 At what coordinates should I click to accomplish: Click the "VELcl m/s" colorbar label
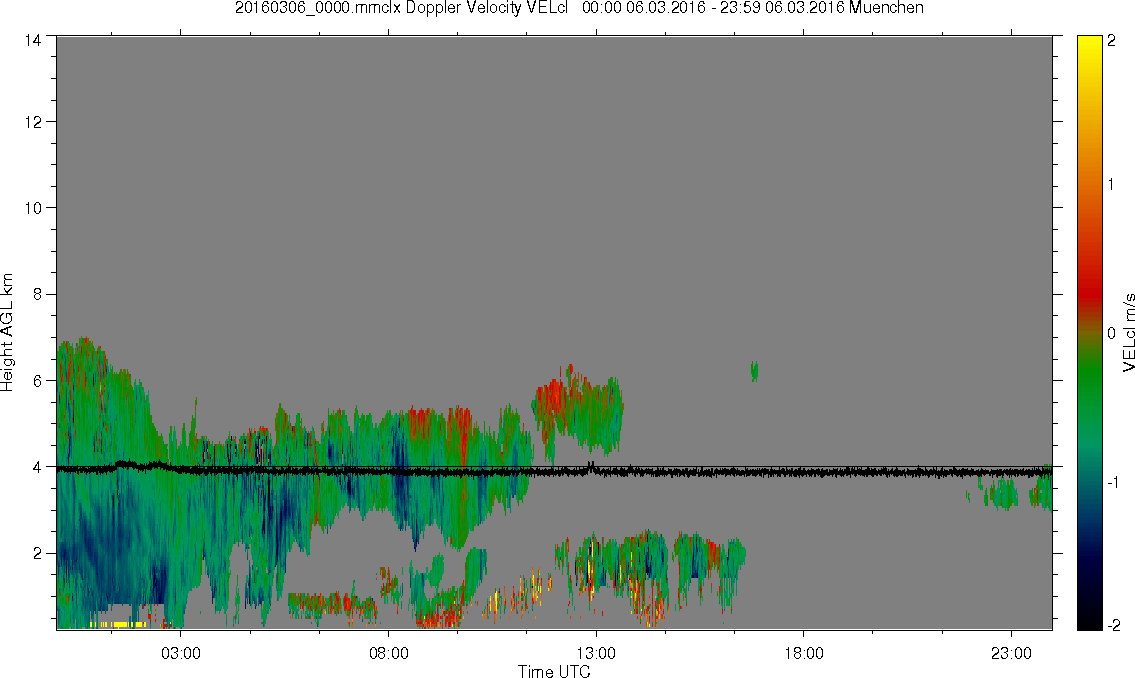[x=1128, y=333]
